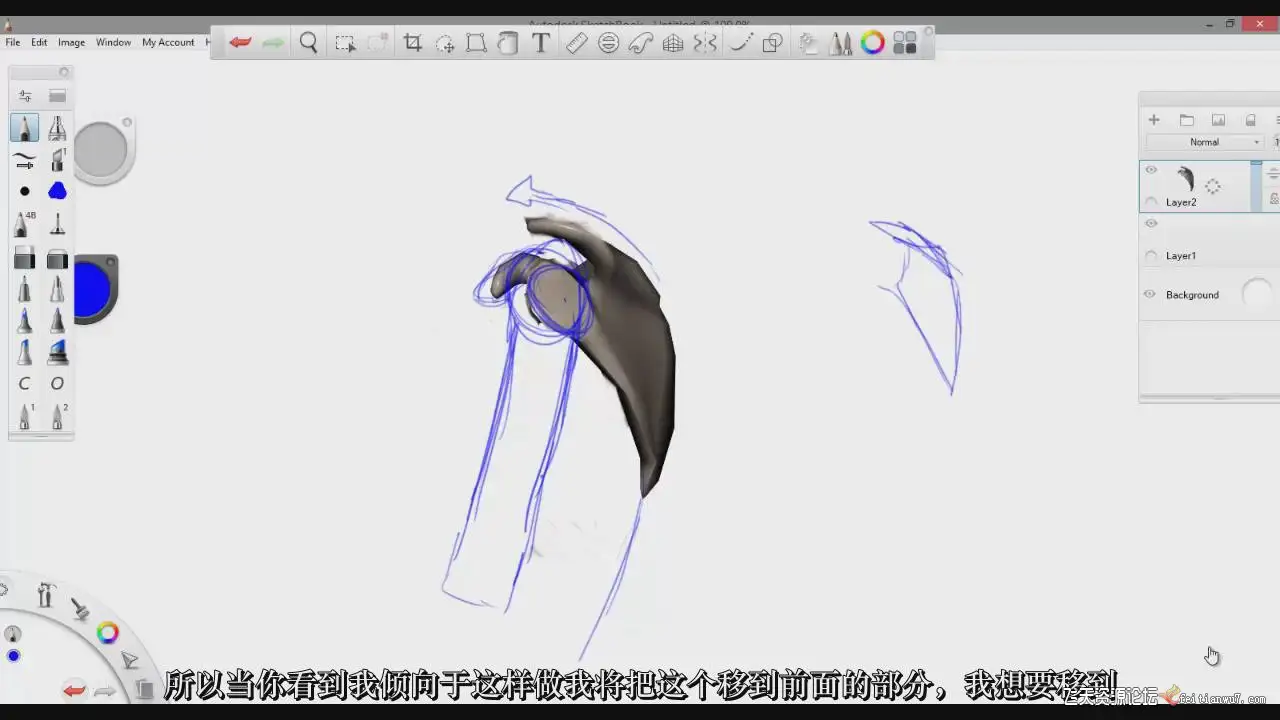
Task: Open the Edit menu
Action: 39,42
